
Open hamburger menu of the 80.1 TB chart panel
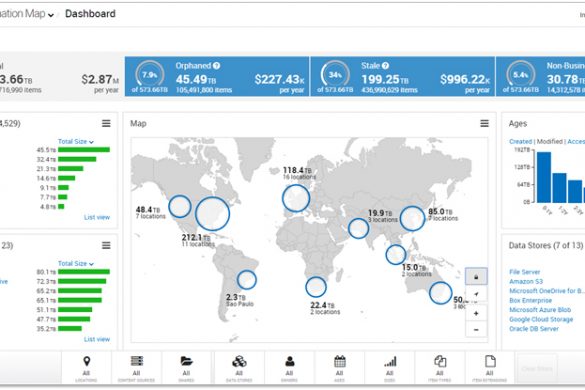[106, 245]
